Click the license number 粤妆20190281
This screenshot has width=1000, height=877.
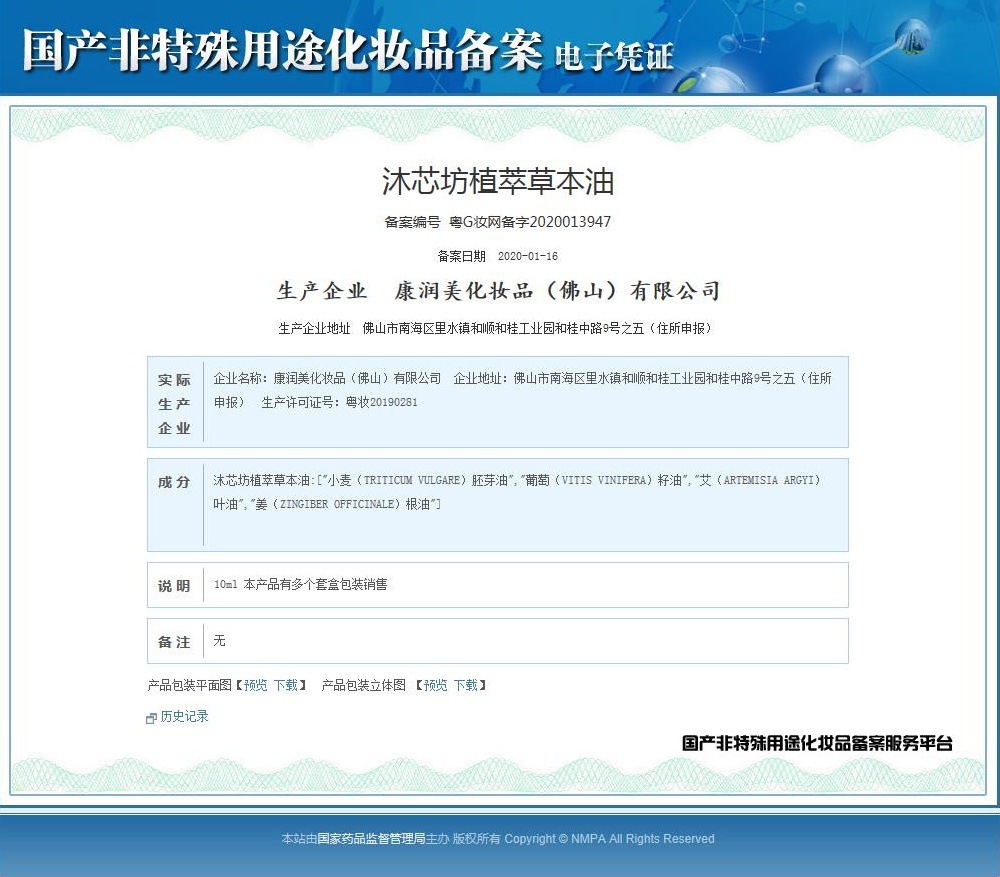click(x=381, y=402)
